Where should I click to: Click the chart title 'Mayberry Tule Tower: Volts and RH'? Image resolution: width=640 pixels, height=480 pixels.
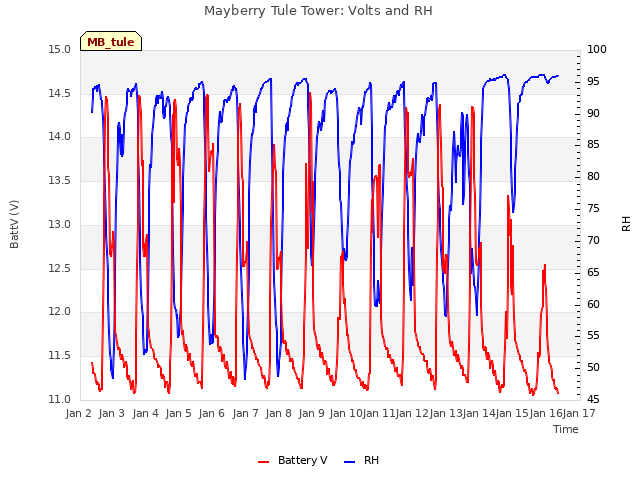click(318, 11)
